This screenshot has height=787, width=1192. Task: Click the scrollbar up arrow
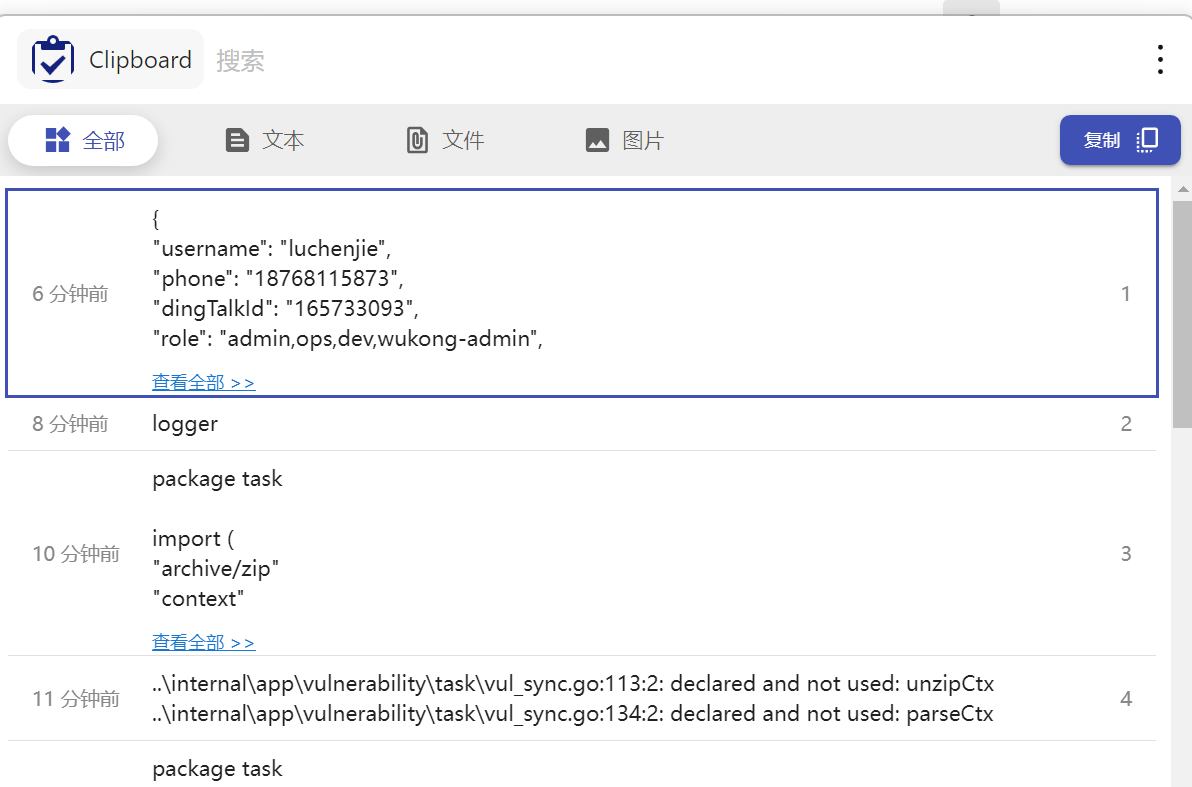point(1182,189)
